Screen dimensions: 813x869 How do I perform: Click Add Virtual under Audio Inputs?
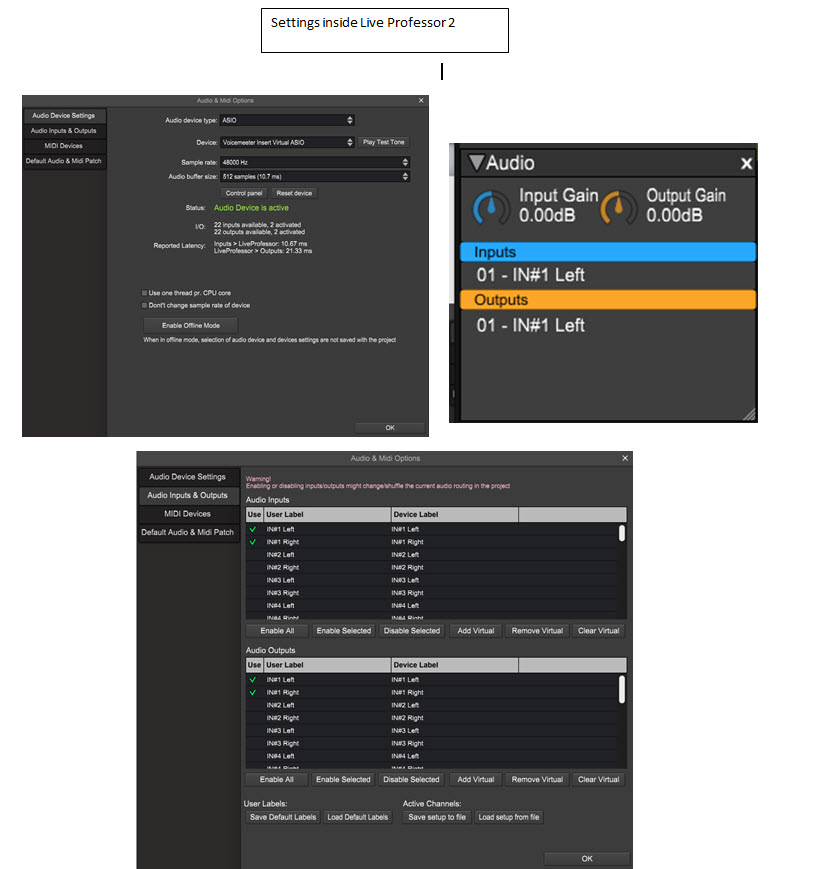point(475,631)
